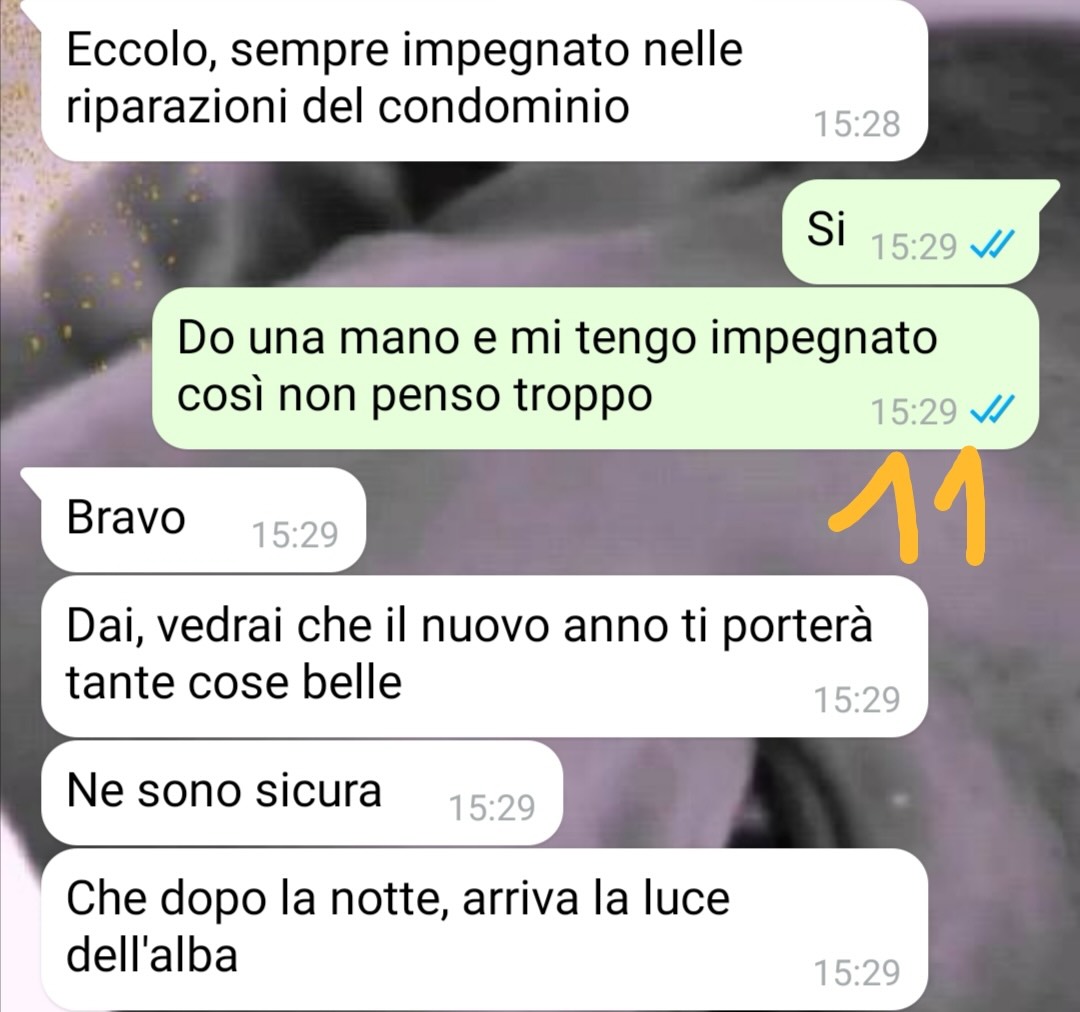
Task: Tap the 'Do una mano e mi tengo impegnato' message
Action: 594,369
